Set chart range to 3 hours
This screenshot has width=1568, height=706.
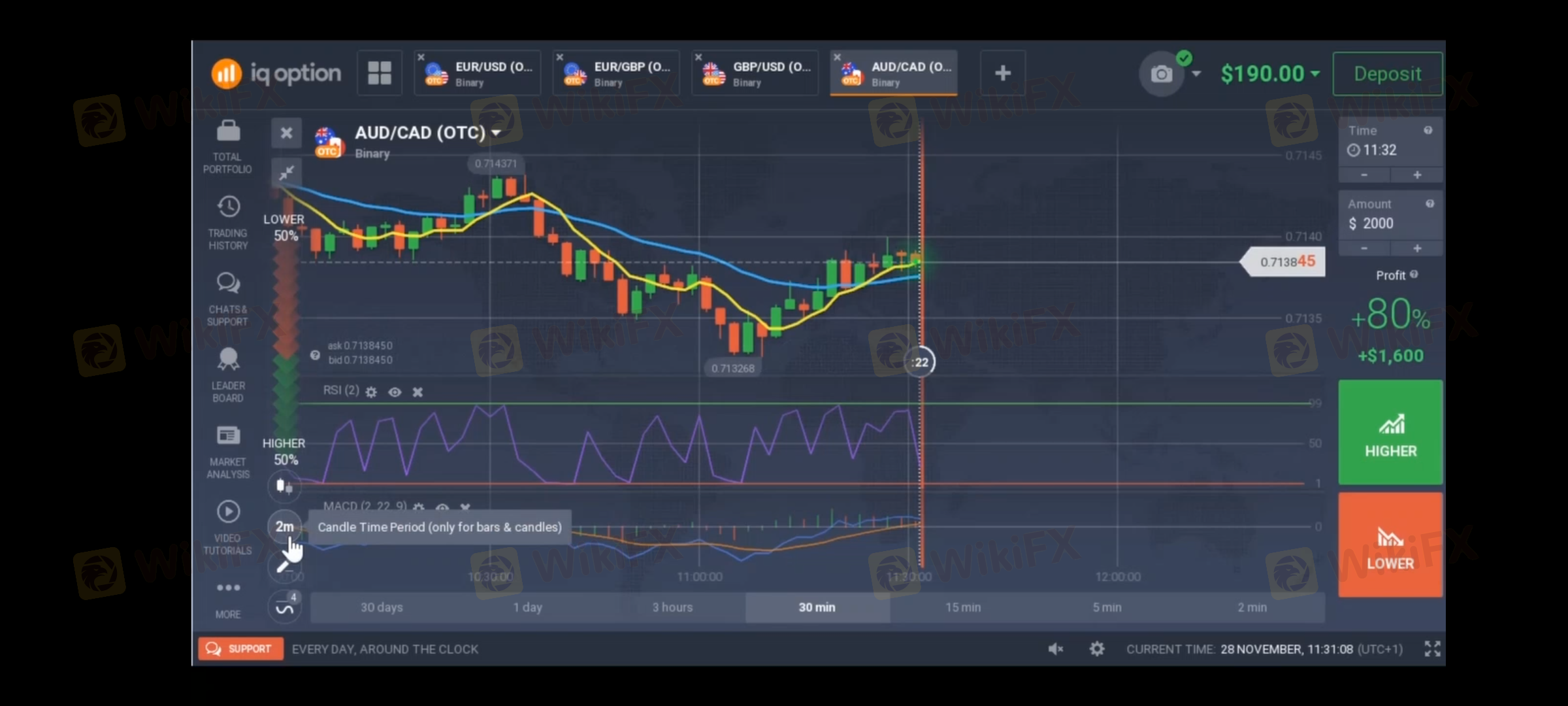pyautogui.click(x=672, y=607)
